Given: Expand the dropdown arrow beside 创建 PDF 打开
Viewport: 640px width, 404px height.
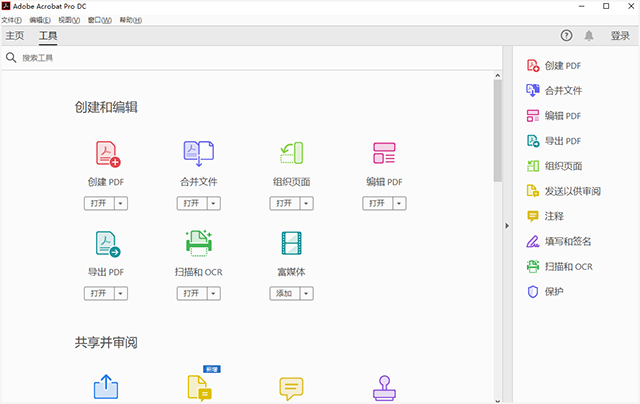Looking at the screenshot, I should (121, 203).
